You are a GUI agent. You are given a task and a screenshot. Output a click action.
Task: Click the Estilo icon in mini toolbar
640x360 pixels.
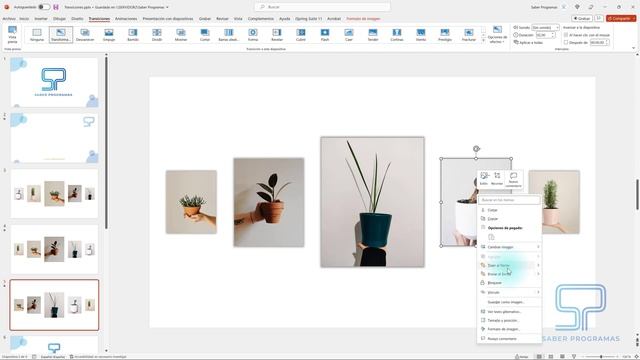(x=484, y=179)
